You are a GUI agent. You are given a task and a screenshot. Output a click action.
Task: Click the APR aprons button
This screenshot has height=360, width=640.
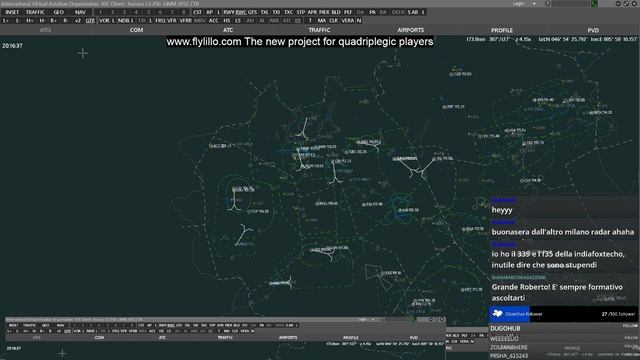click(x=313, y=12)
